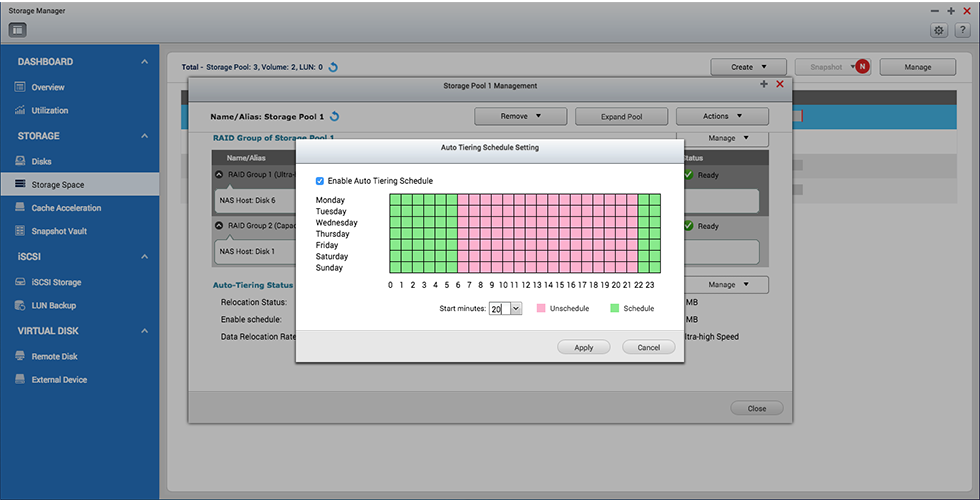980x500 pixels.
Task: Click the iSCSI Storage sidebar icon
Action: 20,282
